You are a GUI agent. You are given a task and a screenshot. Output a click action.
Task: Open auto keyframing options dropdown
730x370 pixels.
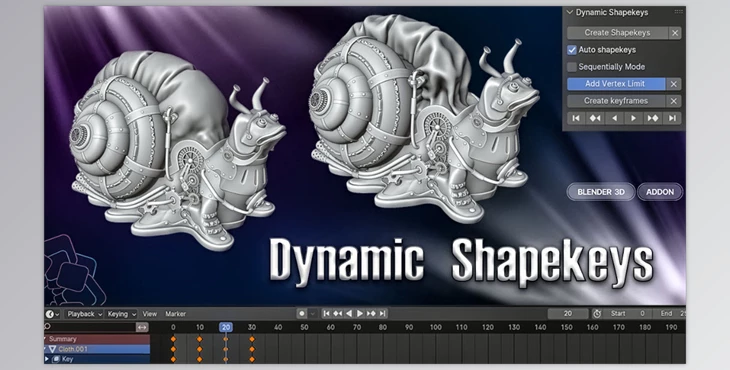313,314
